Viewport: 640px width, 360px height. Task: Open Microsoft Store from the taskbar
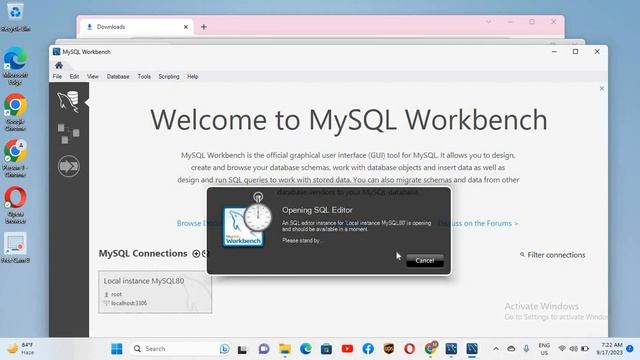tap(326, 349)
